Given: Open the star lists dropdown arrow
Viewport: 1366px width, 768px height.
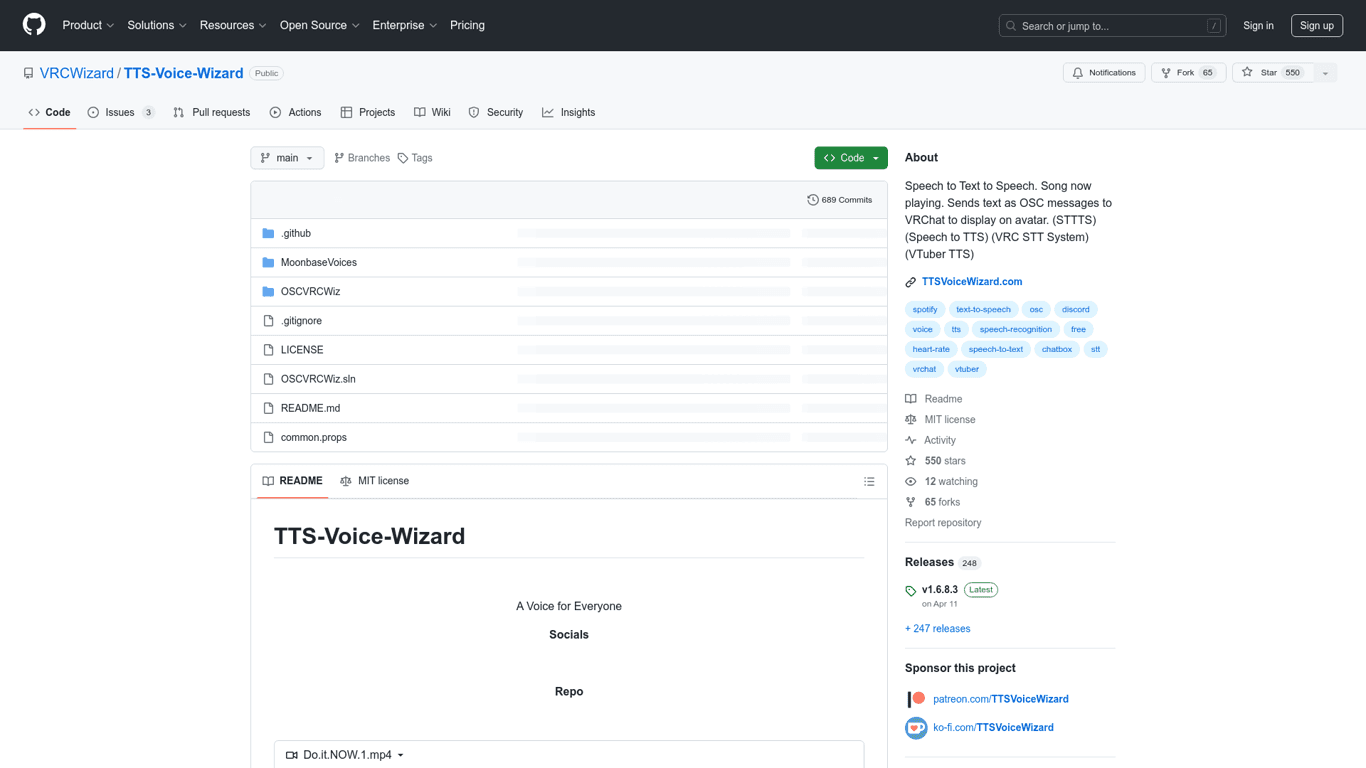Looking at the screenshot, I should point(1326,73).
